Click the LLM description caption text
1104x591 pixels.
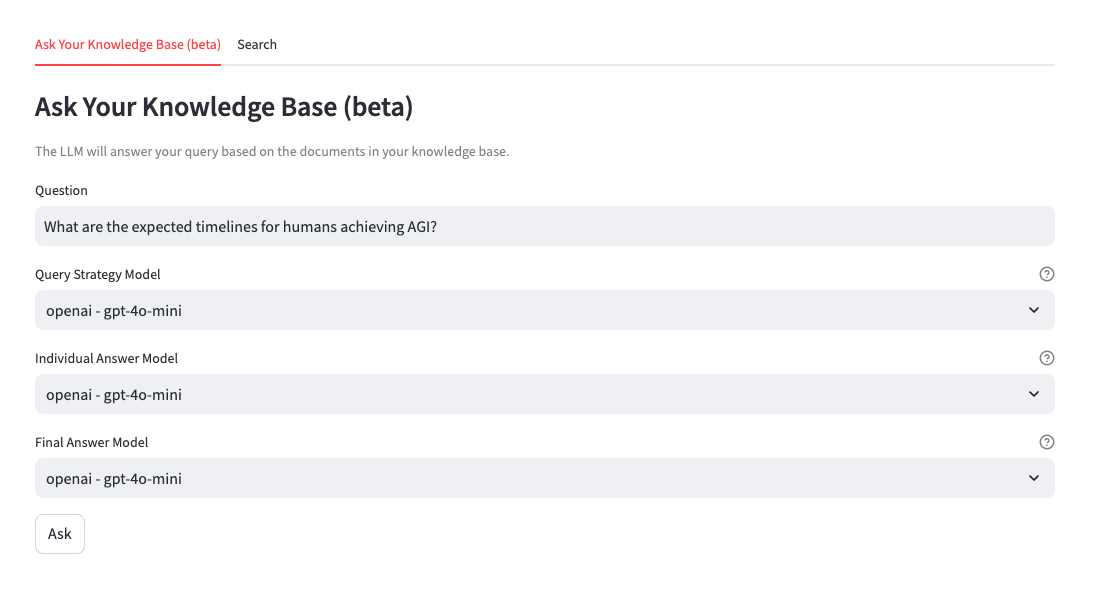272,152
